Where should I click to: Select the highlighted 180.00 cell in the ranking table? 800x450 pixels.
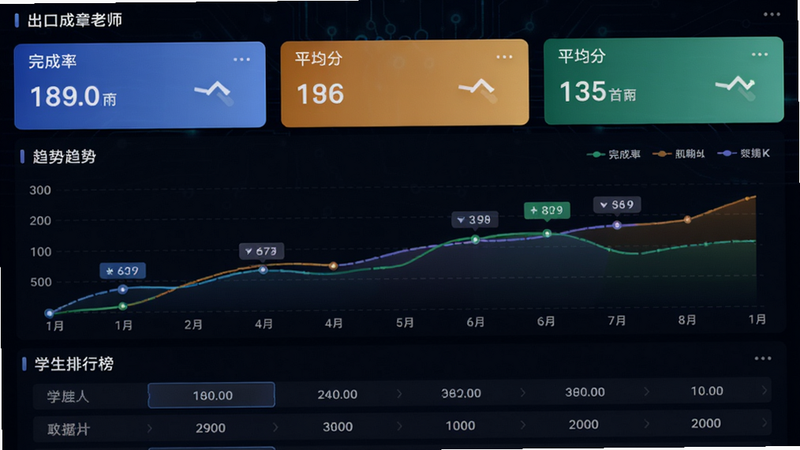pos(212,395)
